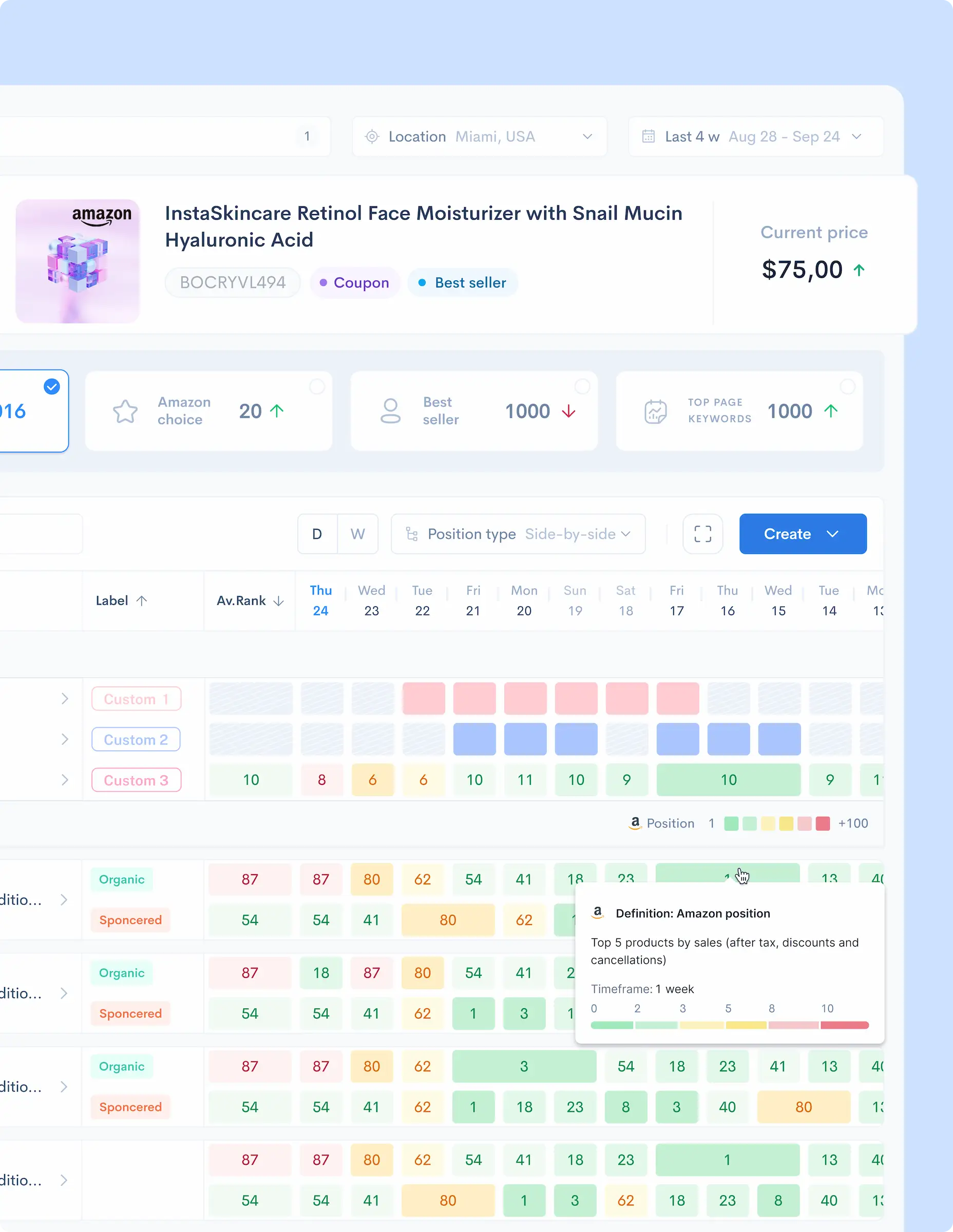Click the Best seller tag
The width and height of the screenshot is (953, 1232).
463,283
